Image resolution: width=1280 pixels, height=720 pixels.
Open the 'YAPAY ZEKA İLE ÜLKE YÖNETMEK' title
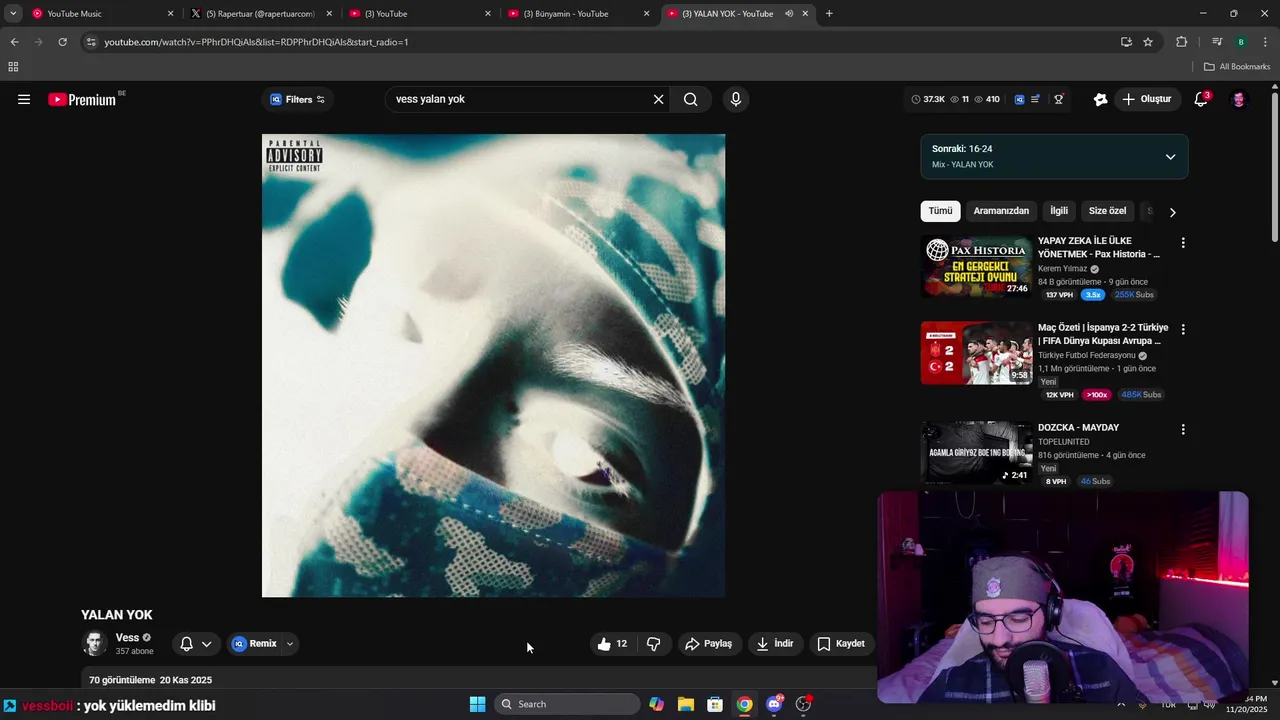1100,247
